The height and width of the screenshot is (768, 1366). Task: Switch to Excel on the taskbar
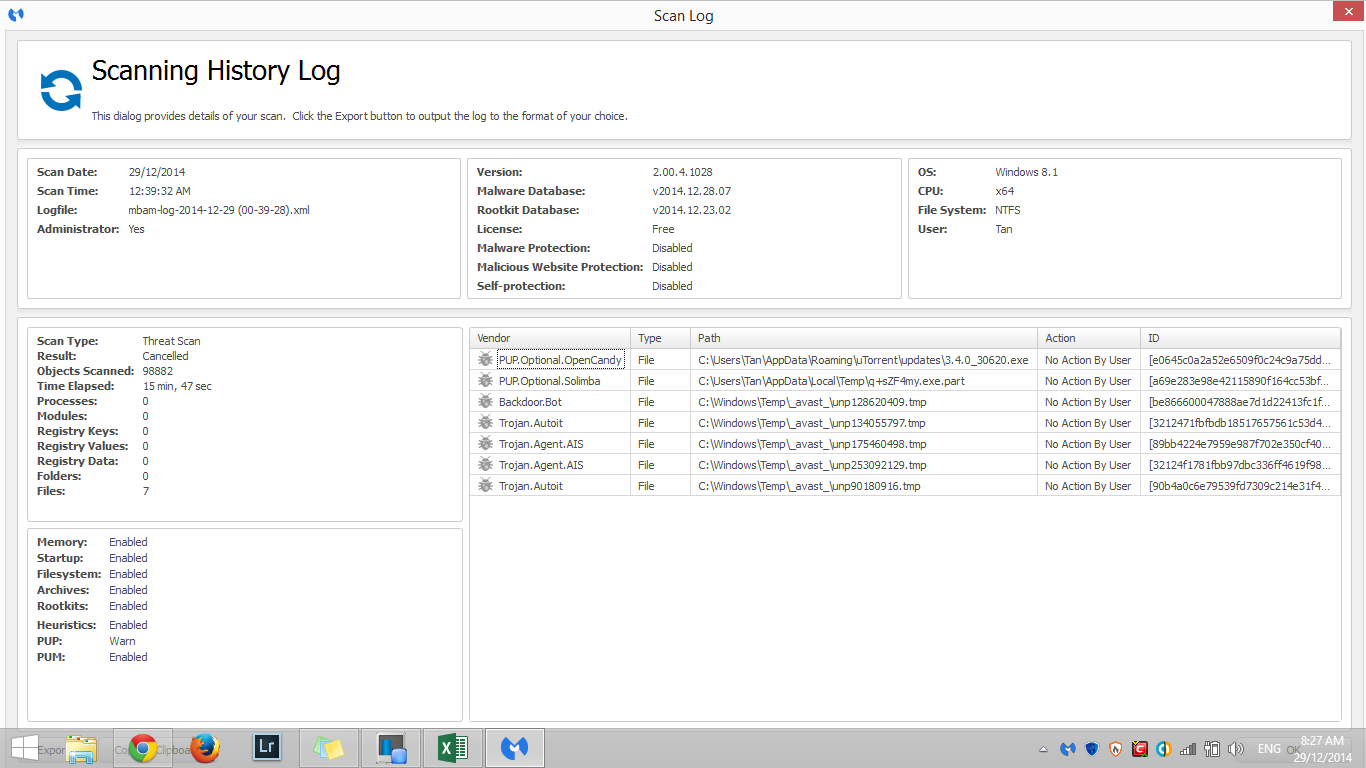pyautogui.click(x=452, y=748)
